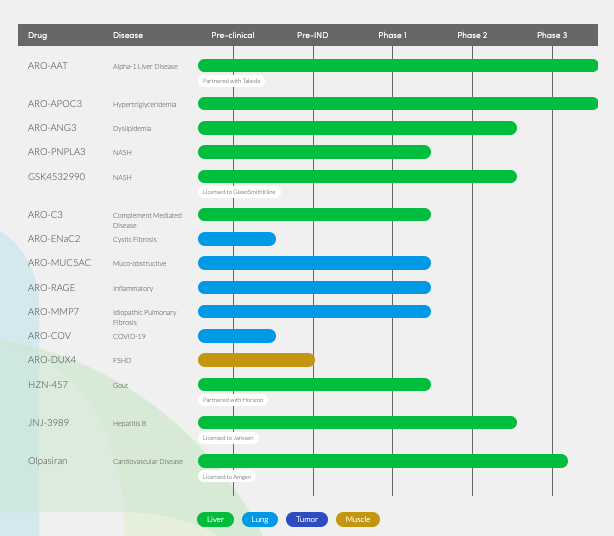
Task: Click the Hypertriglyceridemia disease text
Action: [144, 105]
